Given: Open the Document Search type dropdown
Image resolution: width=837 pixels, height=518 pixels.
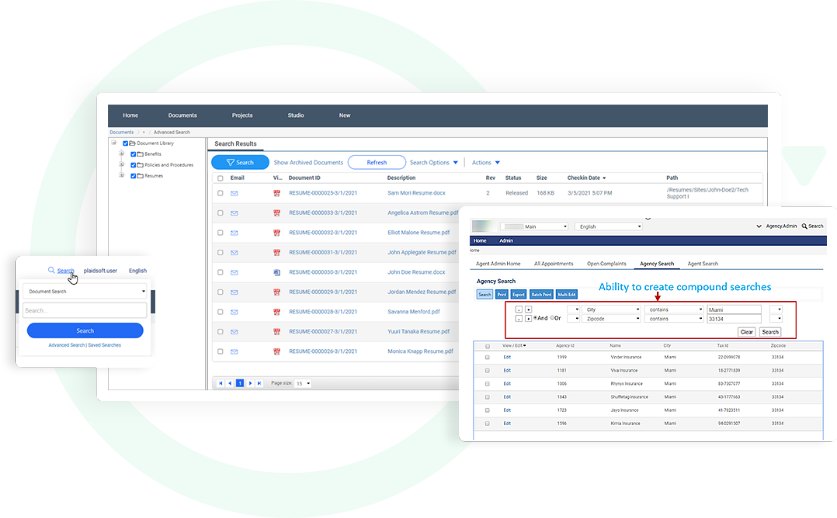Looking at the screenshot, I should [85, 292].
